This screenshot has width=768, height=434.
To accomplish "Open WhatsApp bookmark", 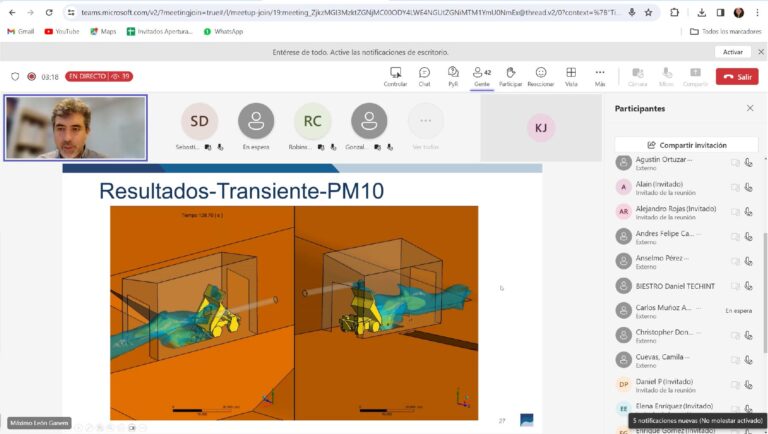I will pyautogui.click(x=223, y=31).
